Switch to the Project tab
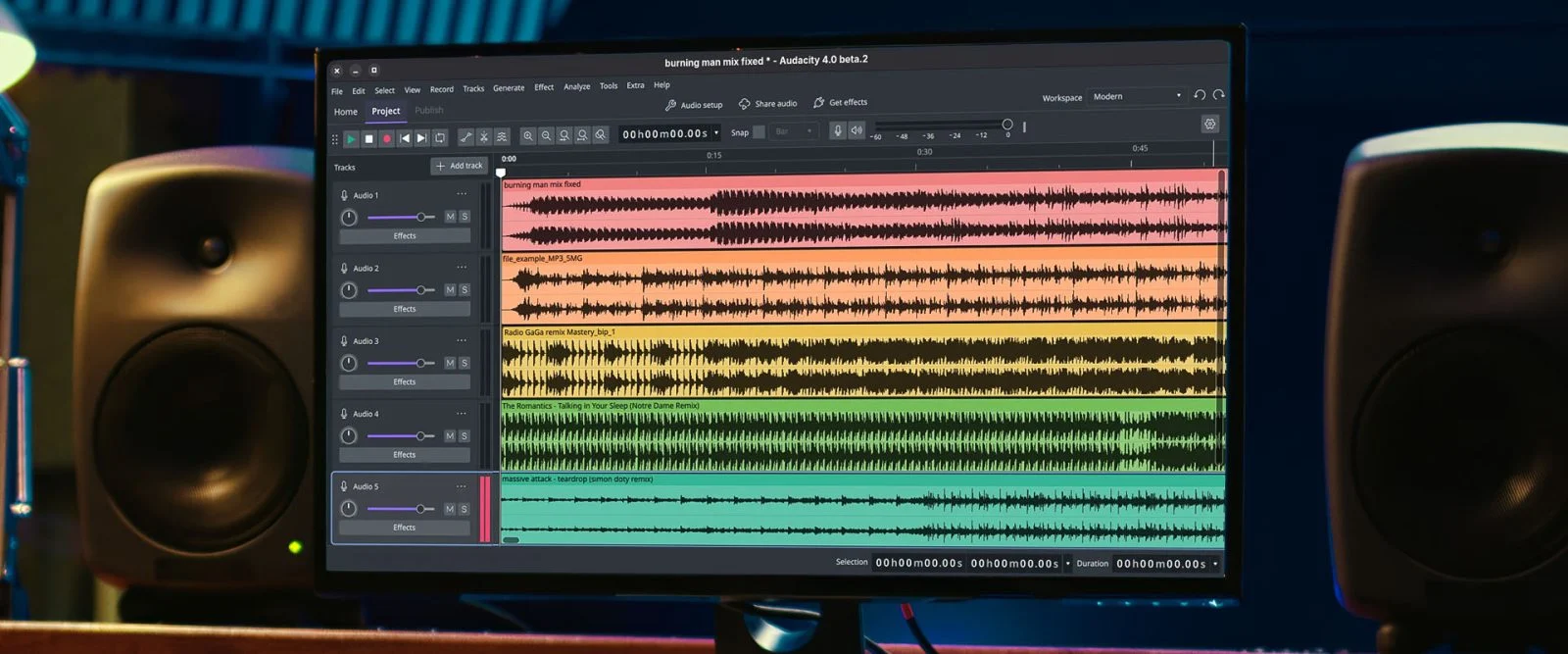 tap(386, 111)
